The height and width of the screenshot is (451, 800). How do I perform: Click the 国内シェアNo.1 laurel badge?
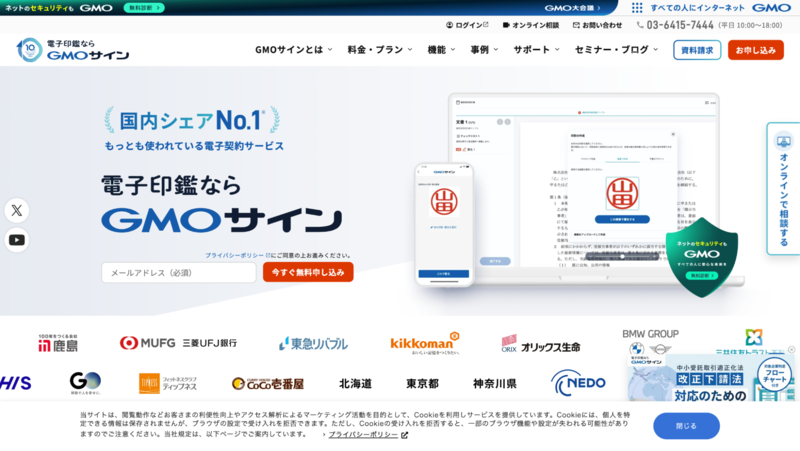tap(192, 120)
